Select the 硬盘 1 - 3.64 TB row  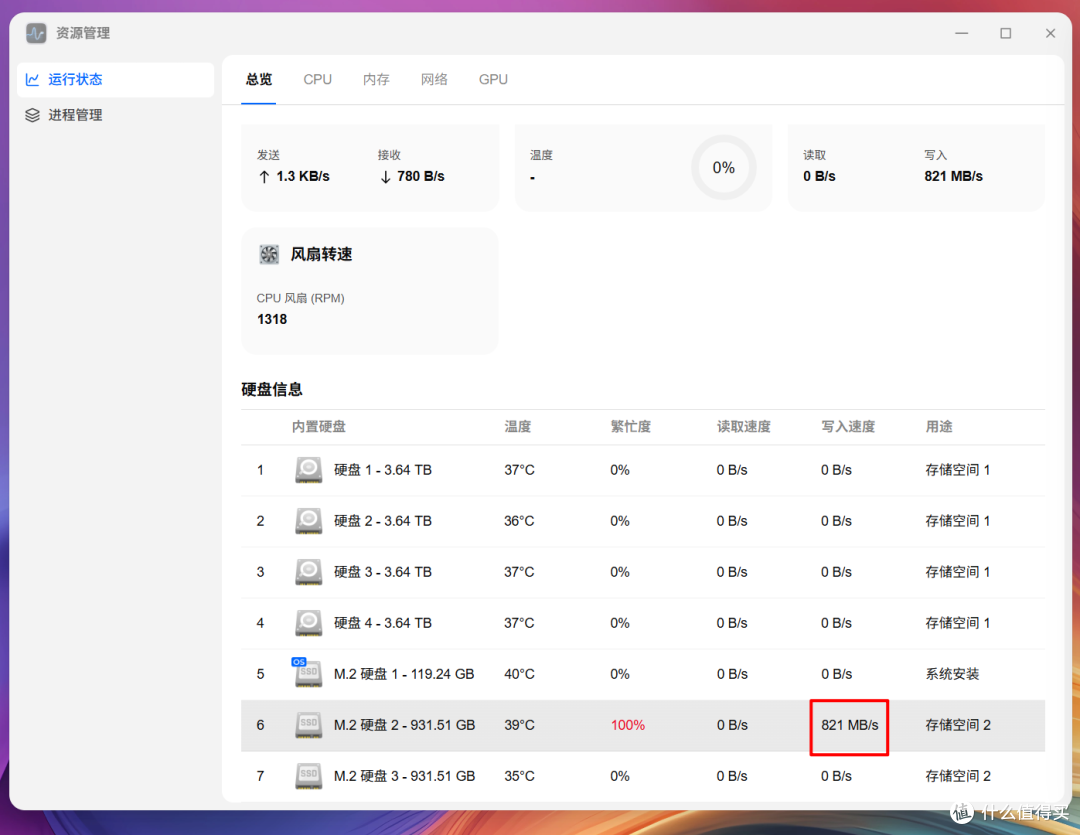(x=643, y=471)
